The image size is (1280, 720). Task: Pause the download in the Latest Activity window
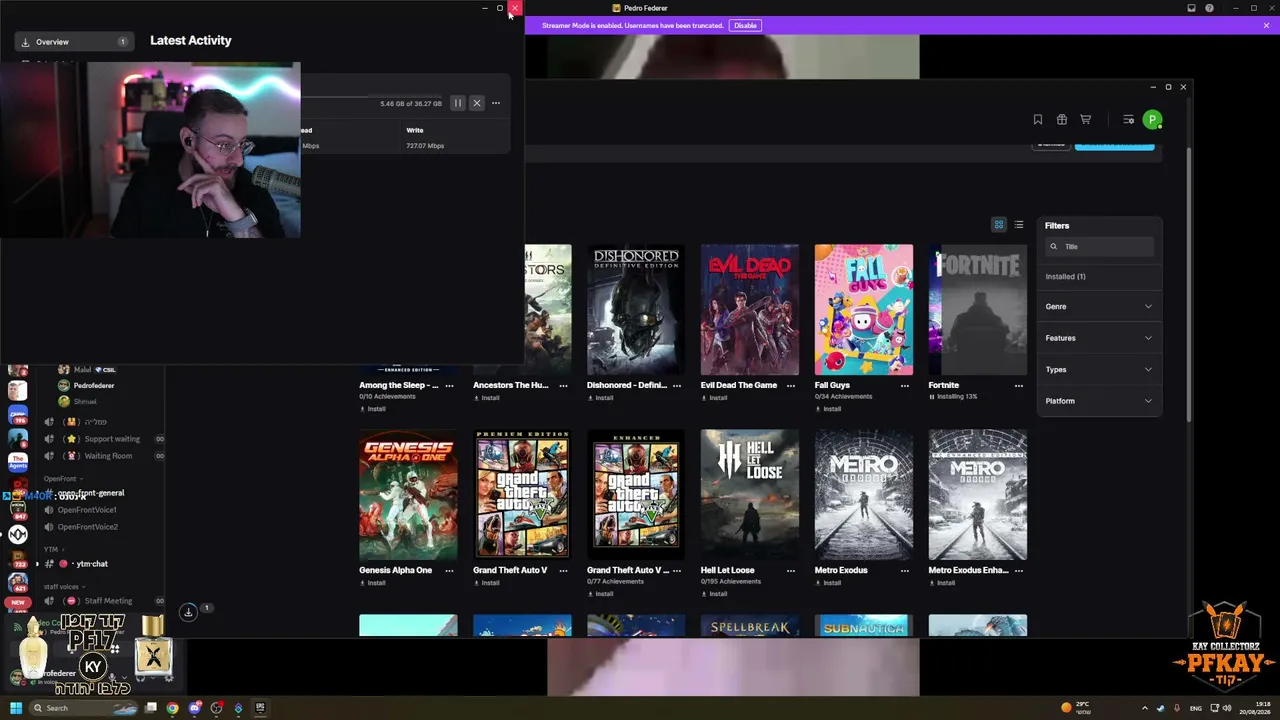(458, 103)
